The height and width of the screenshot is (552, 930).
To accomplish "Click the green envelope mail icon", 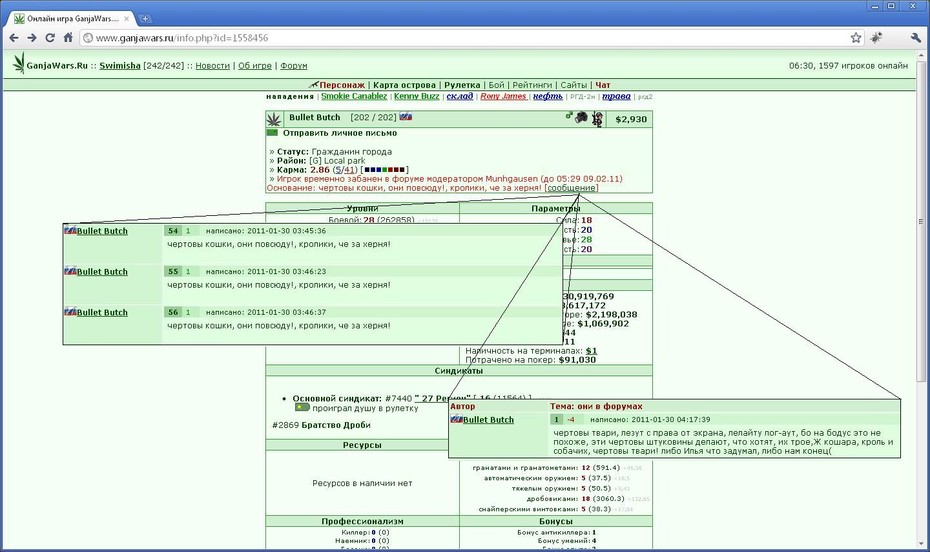I will (x=272, y=133).
